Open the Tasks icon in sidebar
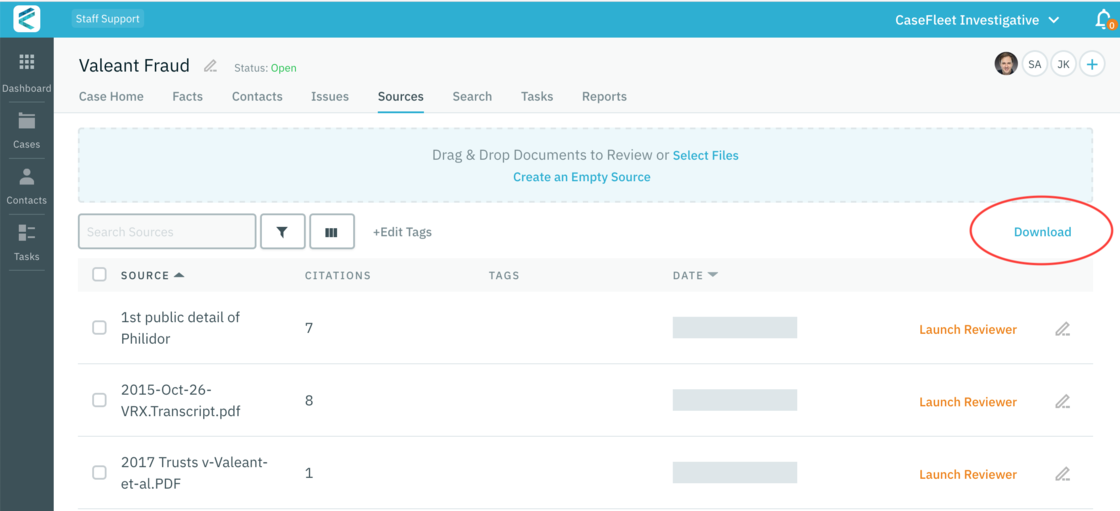1120x511 pixels. pos(26,234)
